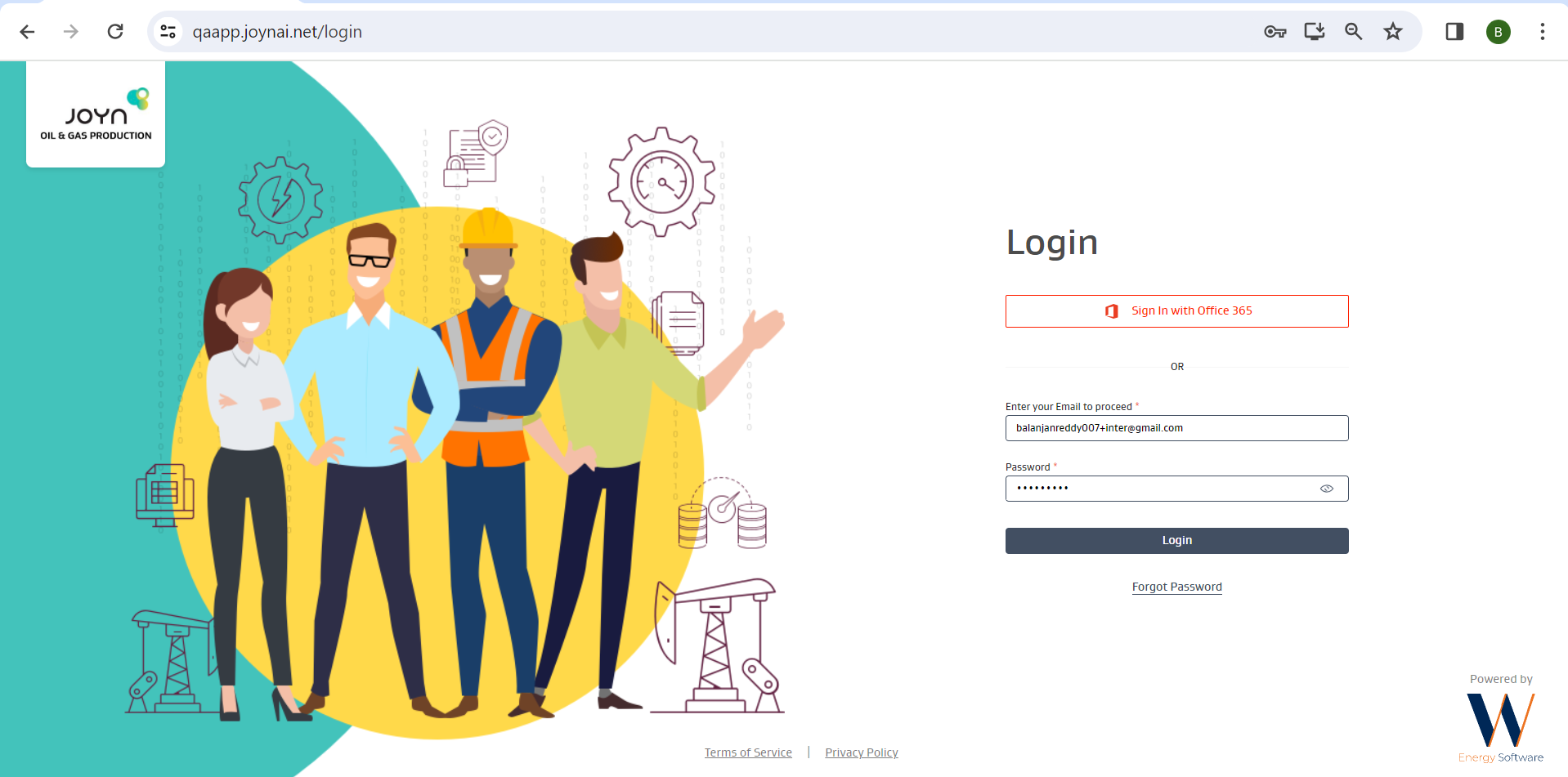This screenshot has height=777, width=1568.
Task: Open the site information icon in address bar
Action: pos(168,32)
